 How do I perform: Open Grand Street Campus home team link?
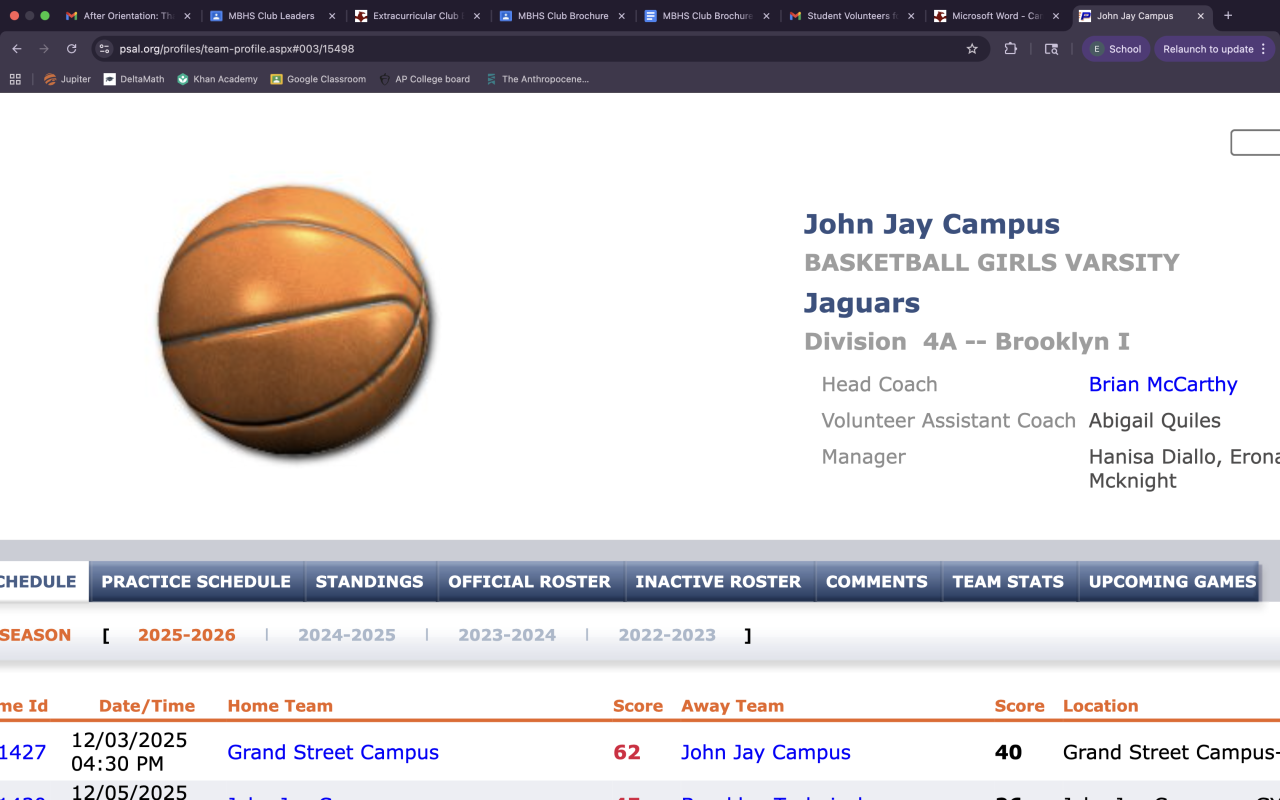pos(333,752)
